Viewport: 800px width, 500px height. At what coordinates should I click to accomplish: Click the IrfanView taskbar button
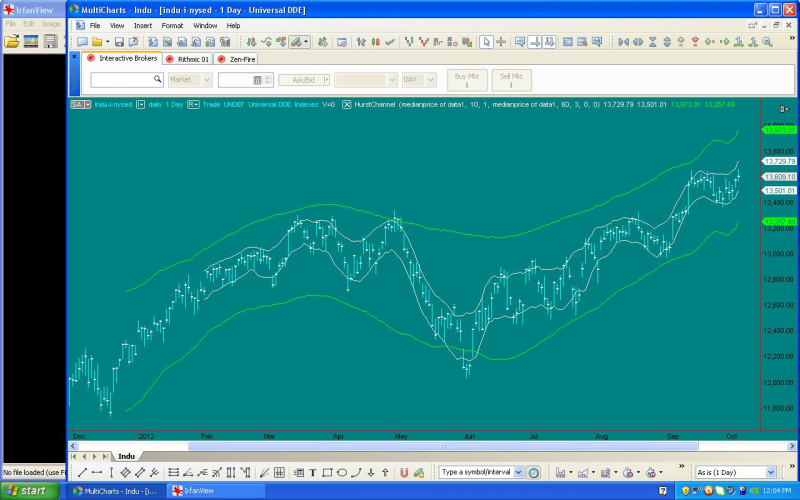tap(216, 491)
